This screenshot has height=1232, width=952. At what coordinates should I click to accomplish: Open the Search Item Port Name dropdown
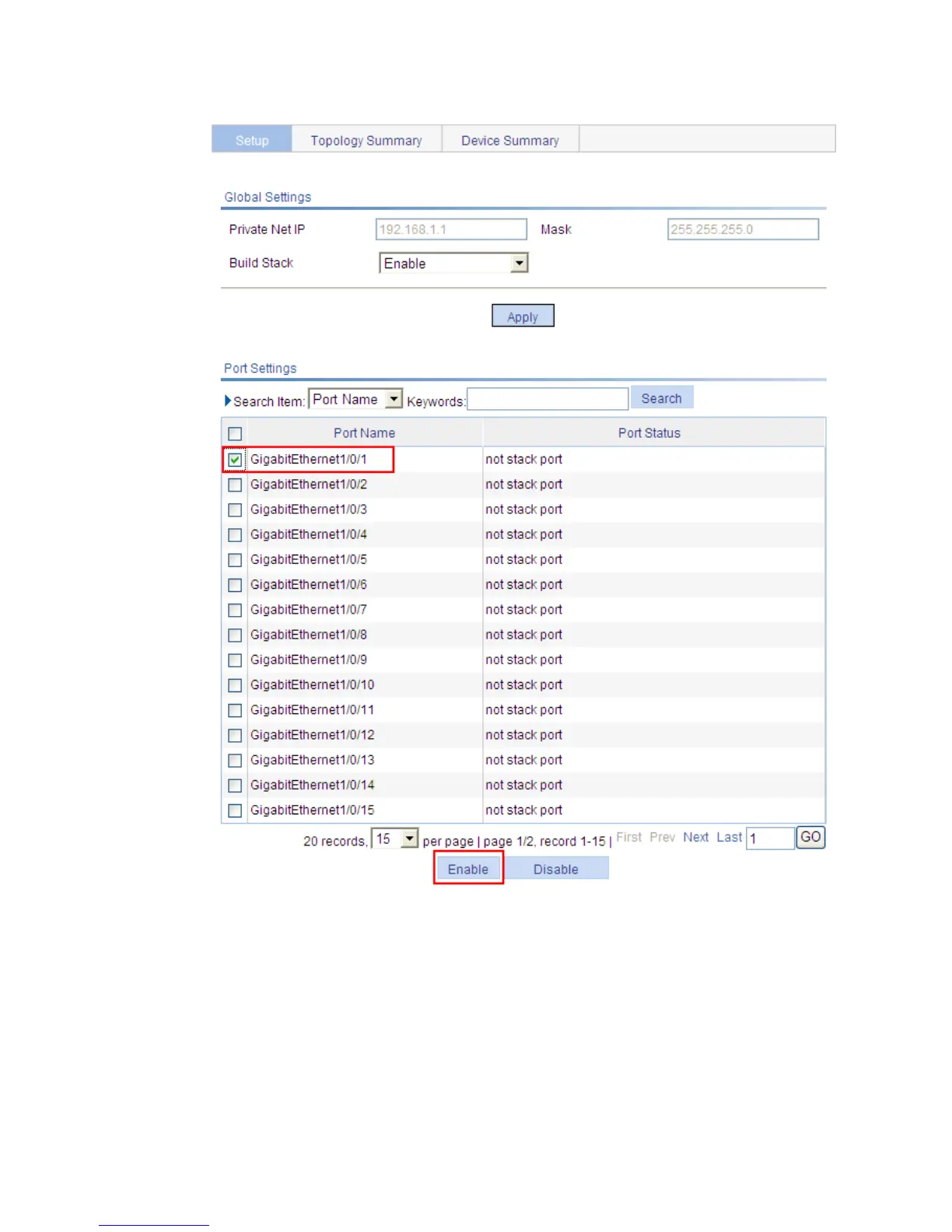click(355, 399)
